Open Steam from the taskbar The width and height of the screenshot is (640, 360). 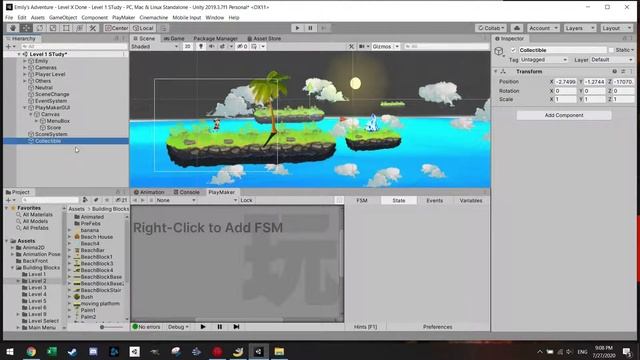(x=73, y=351)
